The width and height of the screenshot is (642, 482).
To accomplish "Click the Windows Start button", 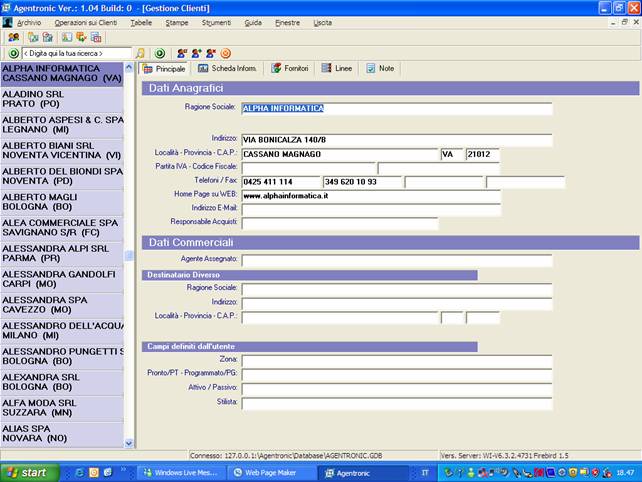I will click(28, 472).
